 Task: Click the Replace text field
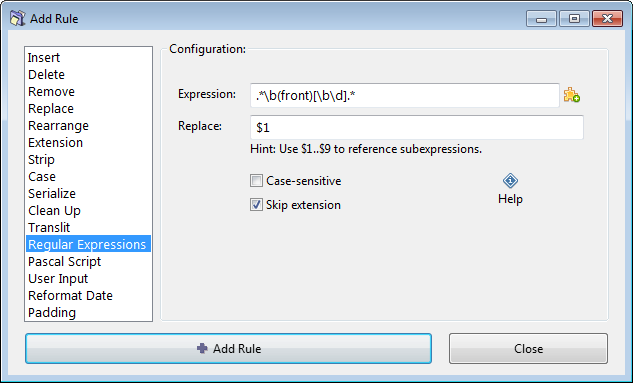click(417, 128)
